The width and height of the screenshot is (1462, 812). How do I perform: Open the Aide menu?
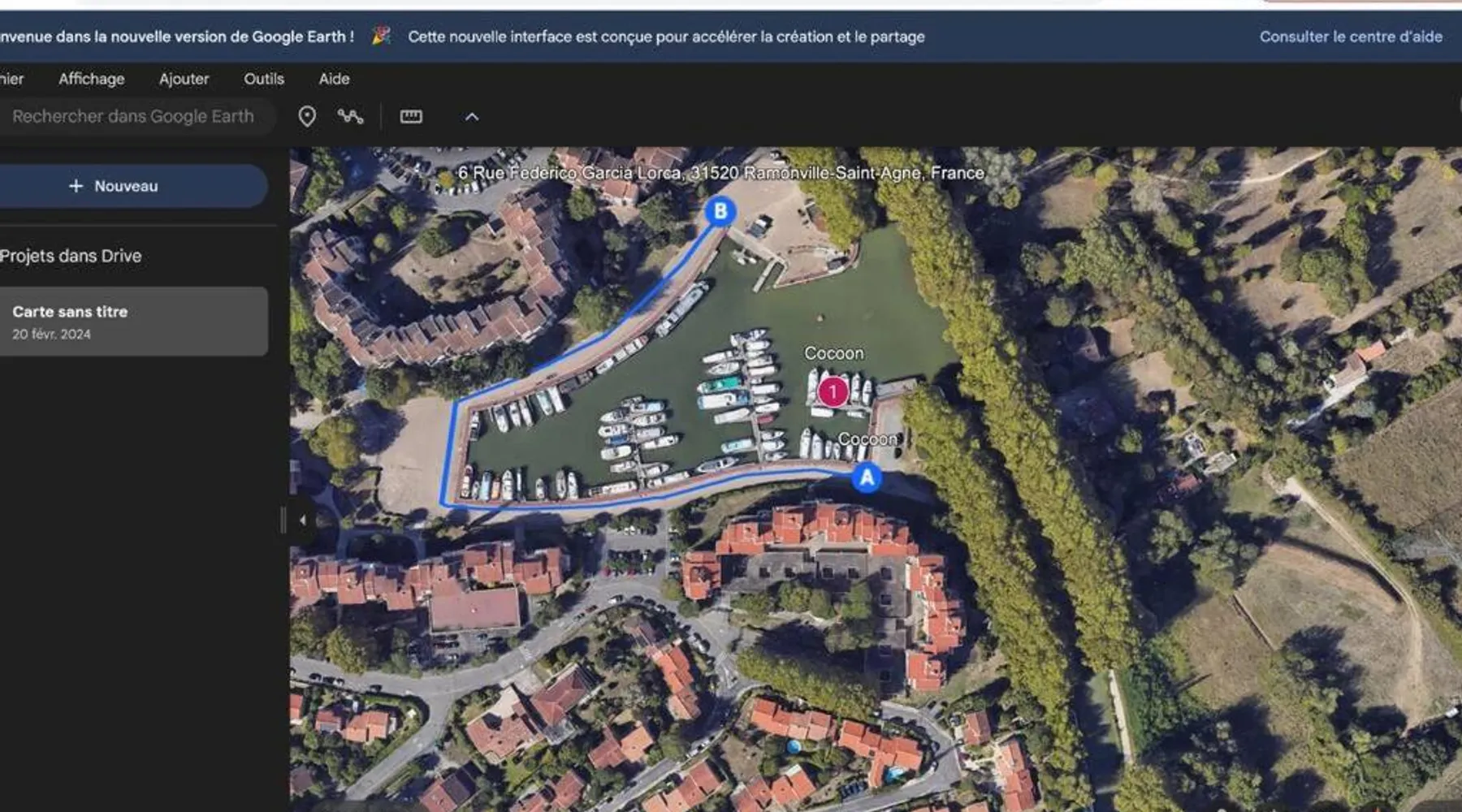(x=334, y=79)
